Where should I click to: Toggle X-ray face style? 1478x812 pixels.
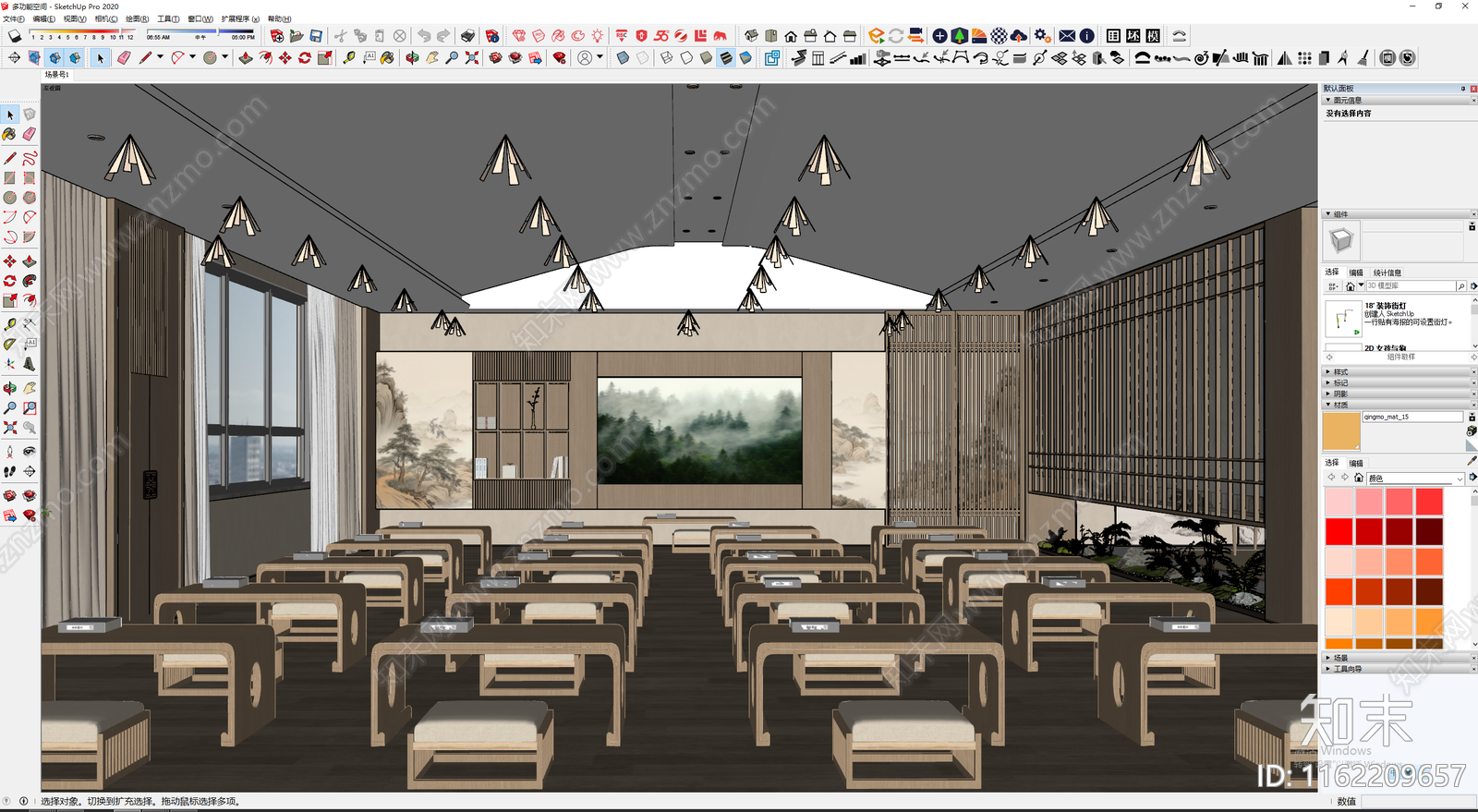click(x=623, y=58)
